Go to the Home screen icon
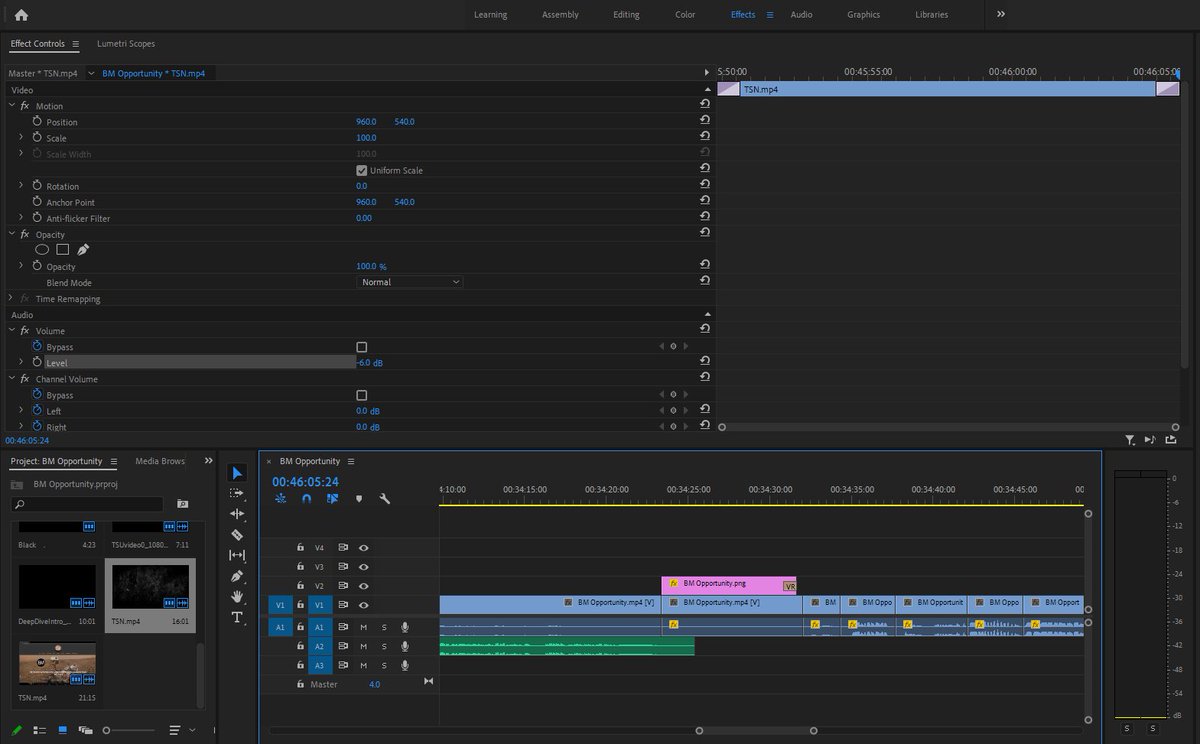Viewport: 1200px width, 744px height. pyautogui.click(x=21, y=15)
